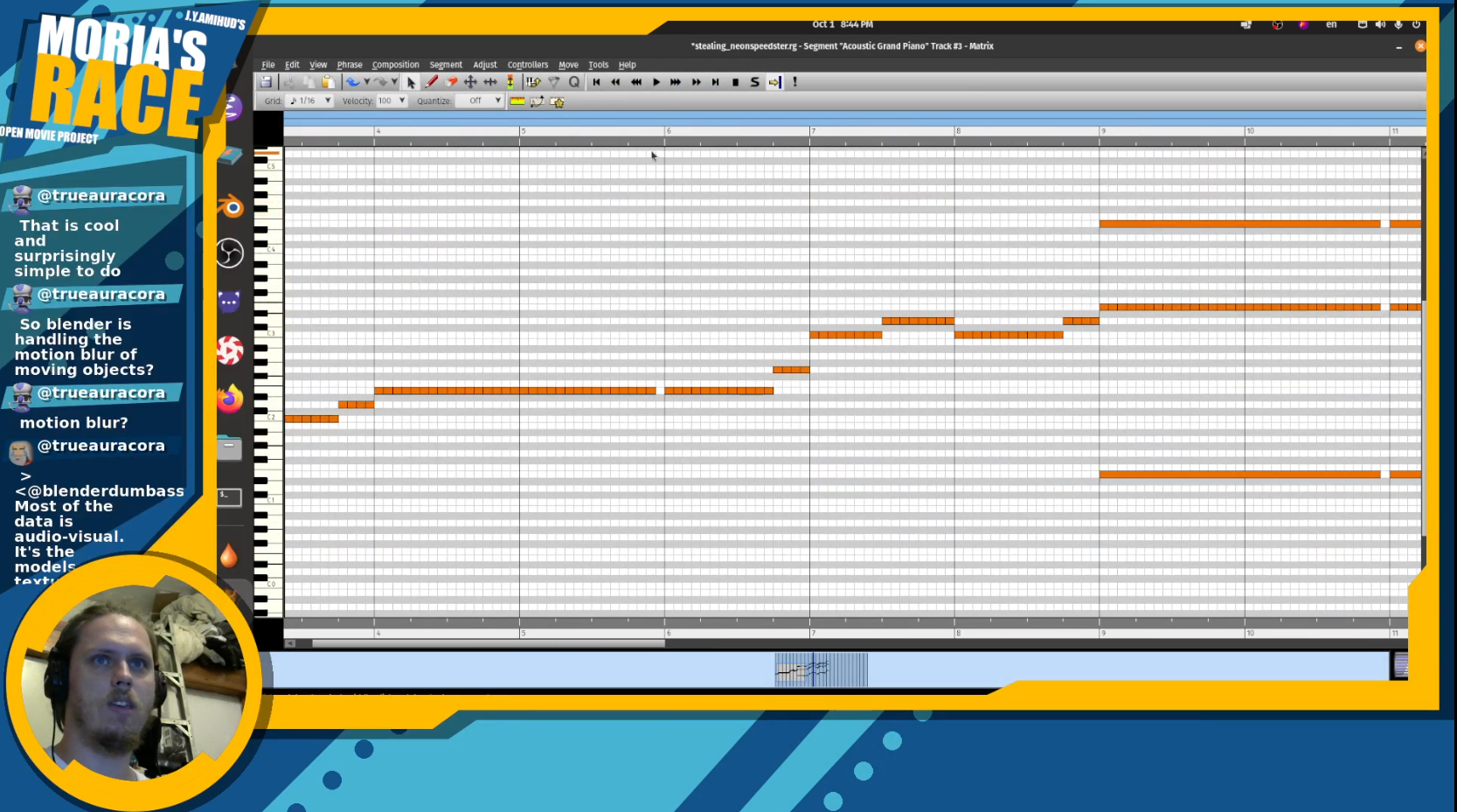Select the Velocity tool icon
1457x812 pixels.
510,82
